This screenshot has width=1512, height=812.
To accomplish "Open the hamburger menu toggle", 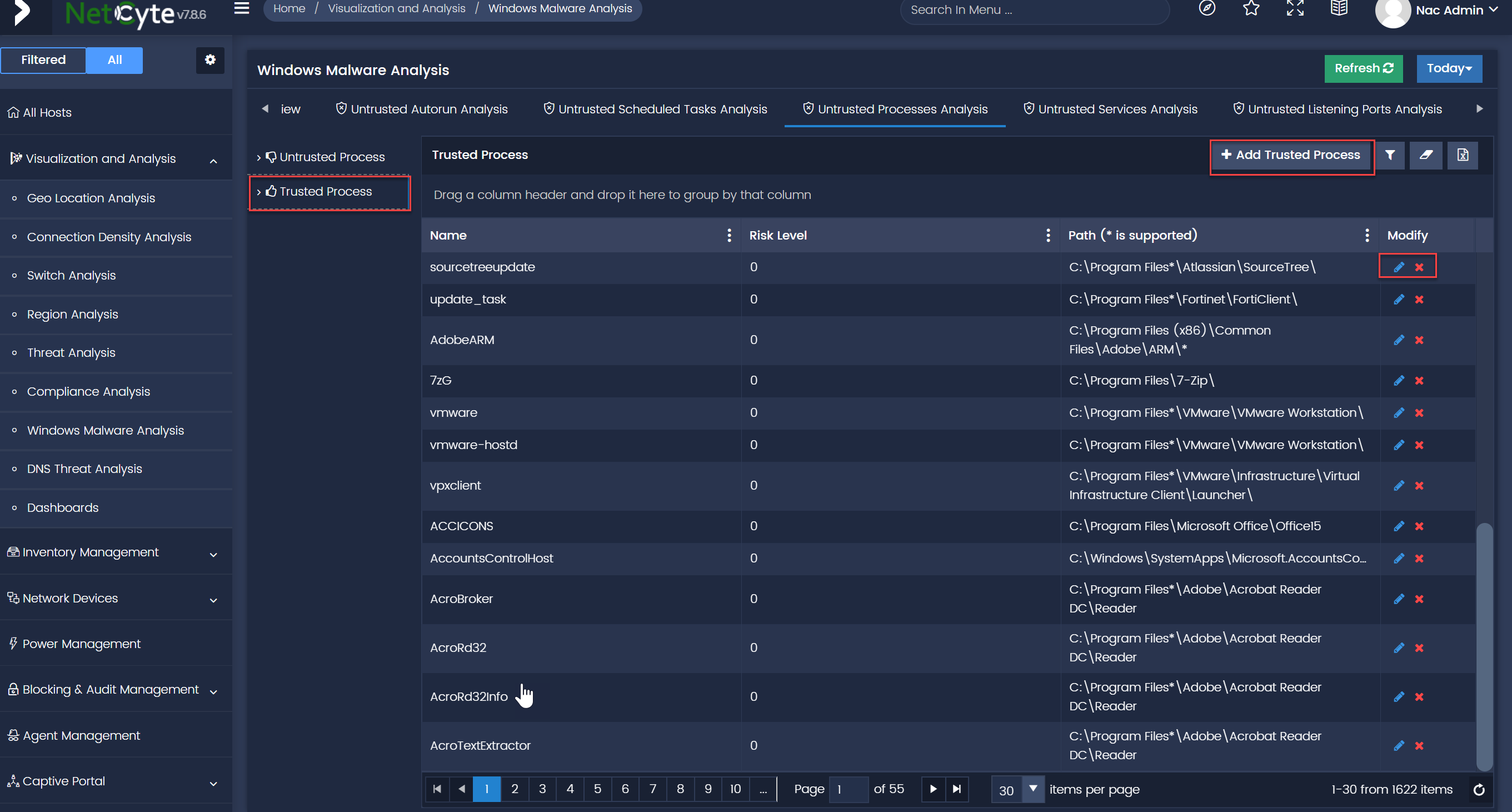I will click(x=242, y=8).
